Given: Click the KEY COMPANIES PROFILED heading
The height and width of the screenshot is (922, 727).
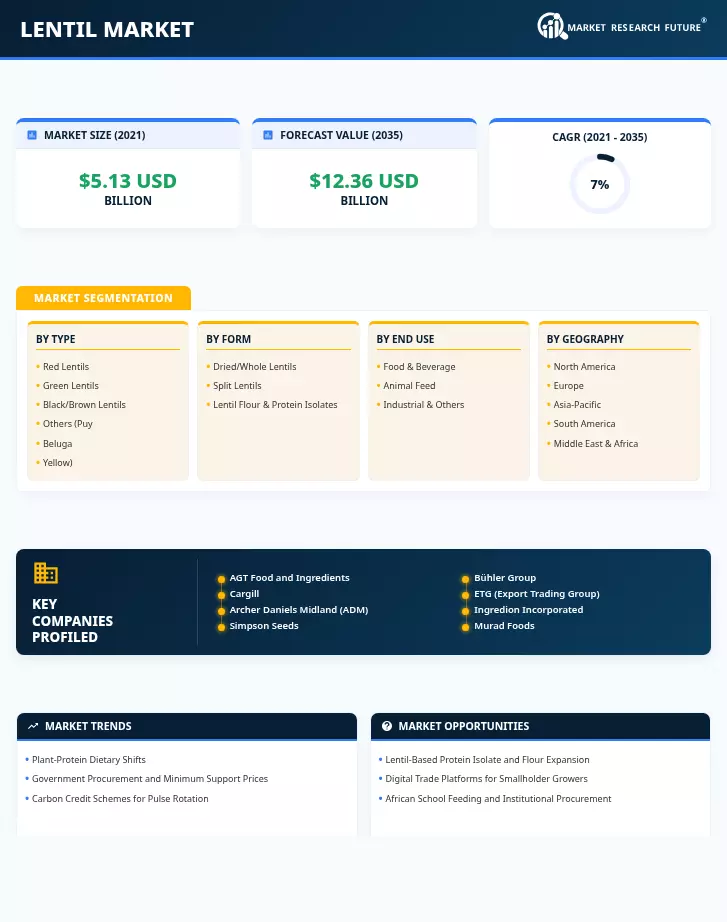Looking at the screenshot, I should coord(72,620).
